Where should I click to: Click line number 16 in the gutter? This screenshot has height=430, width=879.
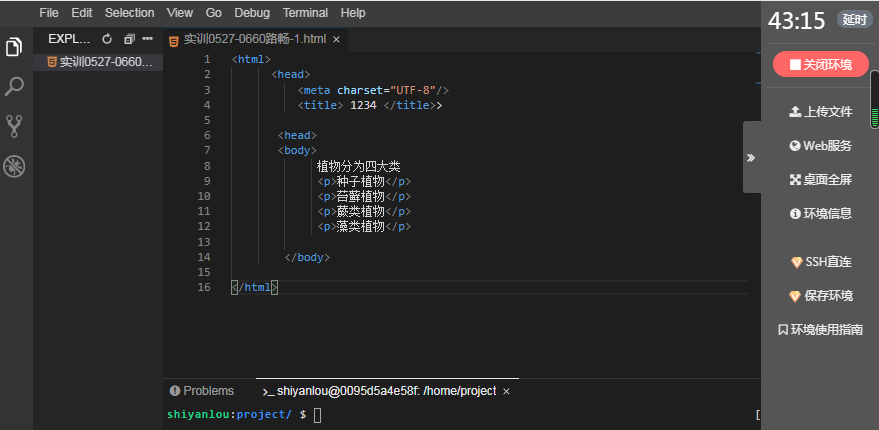tap(204, 287)
